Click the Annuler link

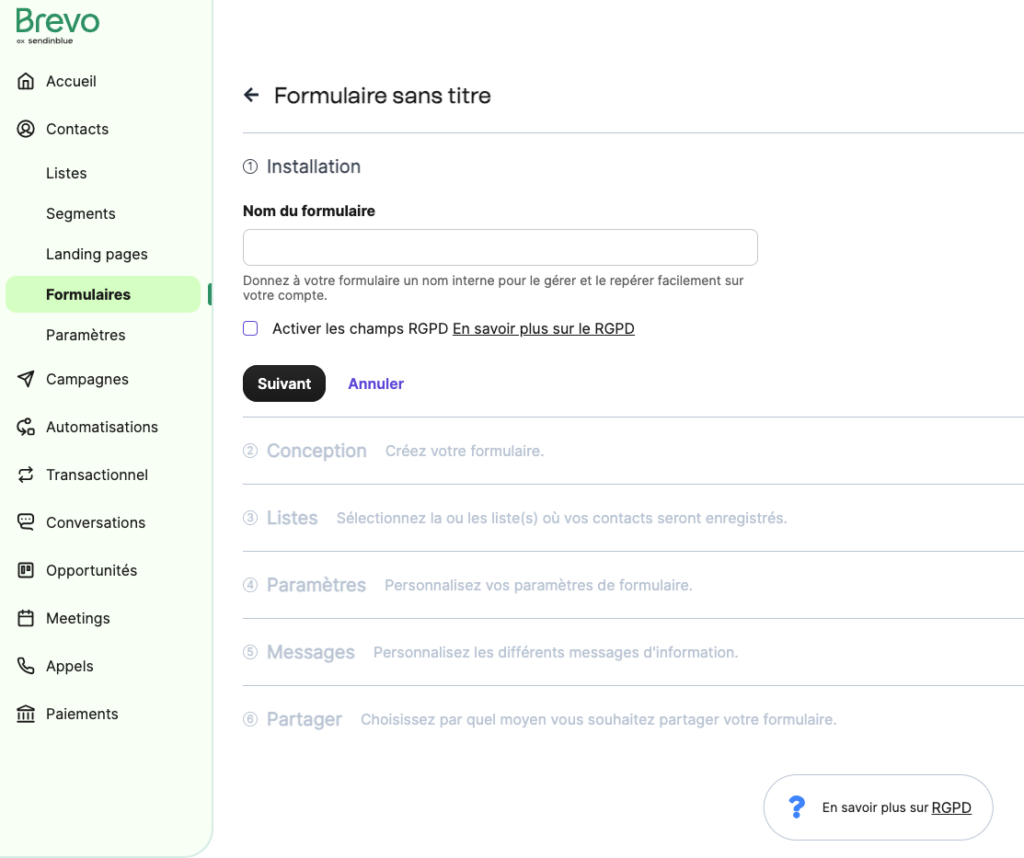coord(376,384)
